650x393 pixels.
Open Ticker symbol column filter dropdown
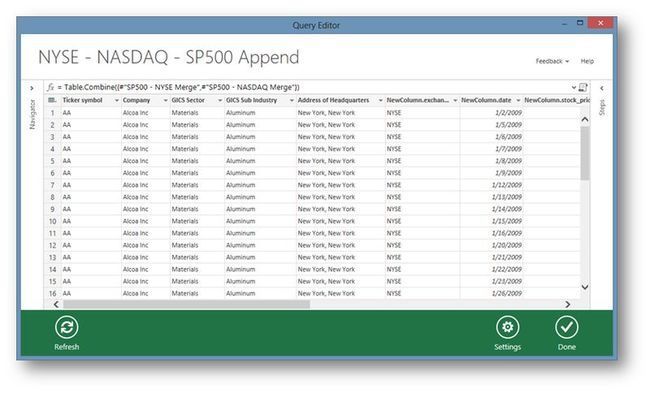coord(116,100)
